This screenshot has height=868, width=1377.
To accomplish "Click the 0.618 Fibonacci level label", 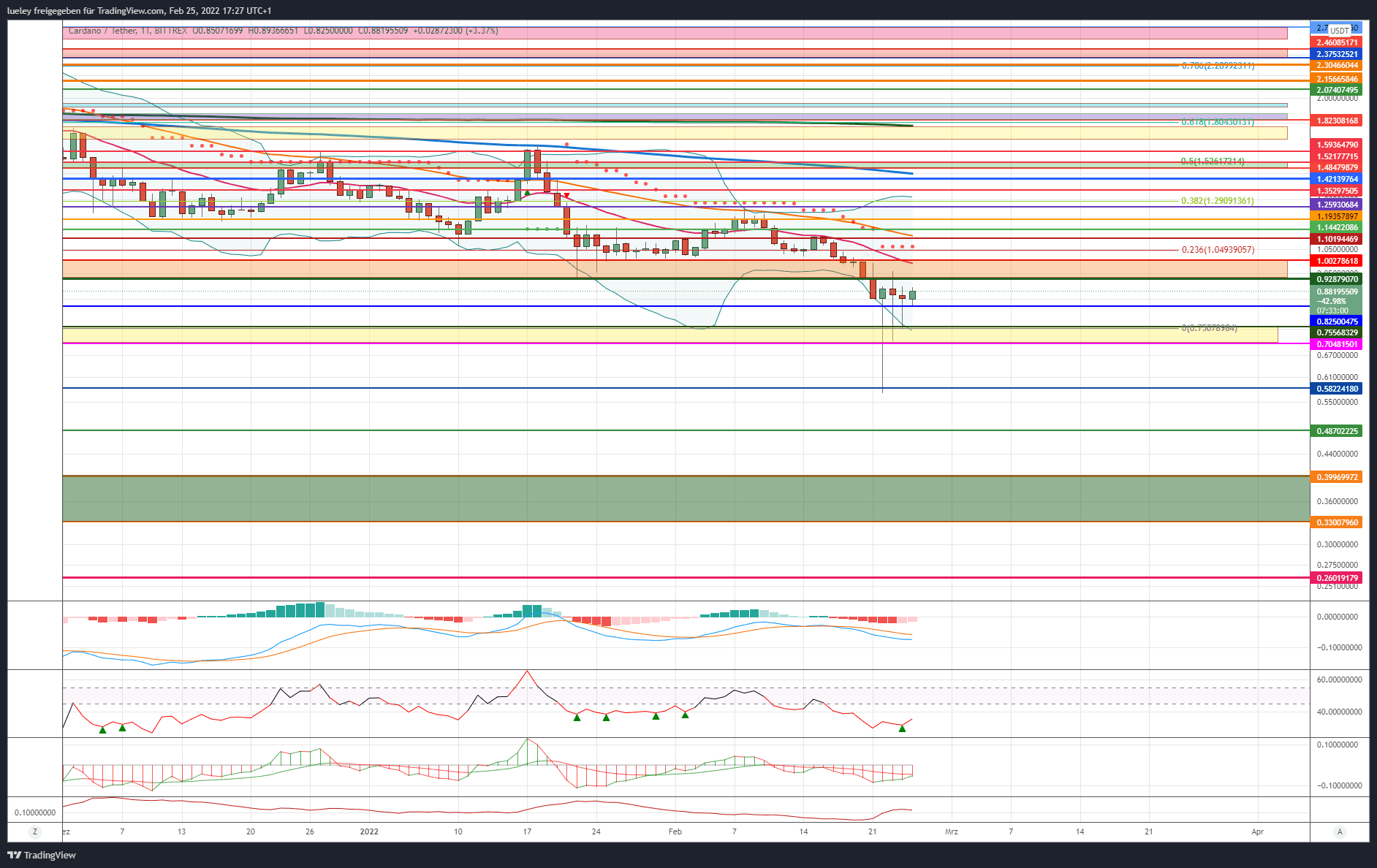I will [x=1218, y=122].
